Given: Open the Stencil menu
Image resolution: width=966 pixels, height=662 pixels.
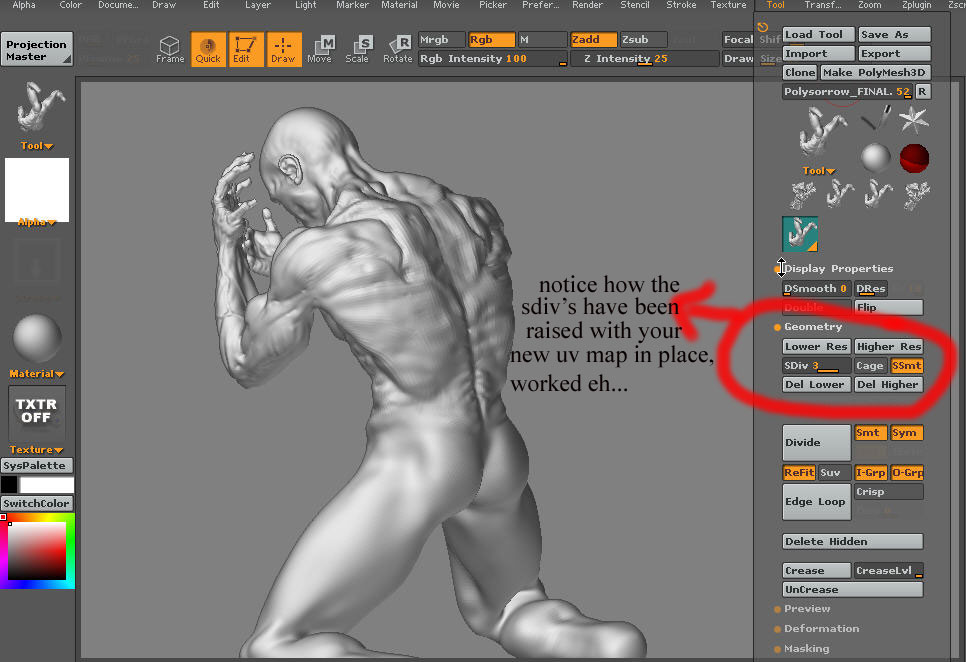Looking at the screenshot, I should pyautogui.click(x=635, y=5).
